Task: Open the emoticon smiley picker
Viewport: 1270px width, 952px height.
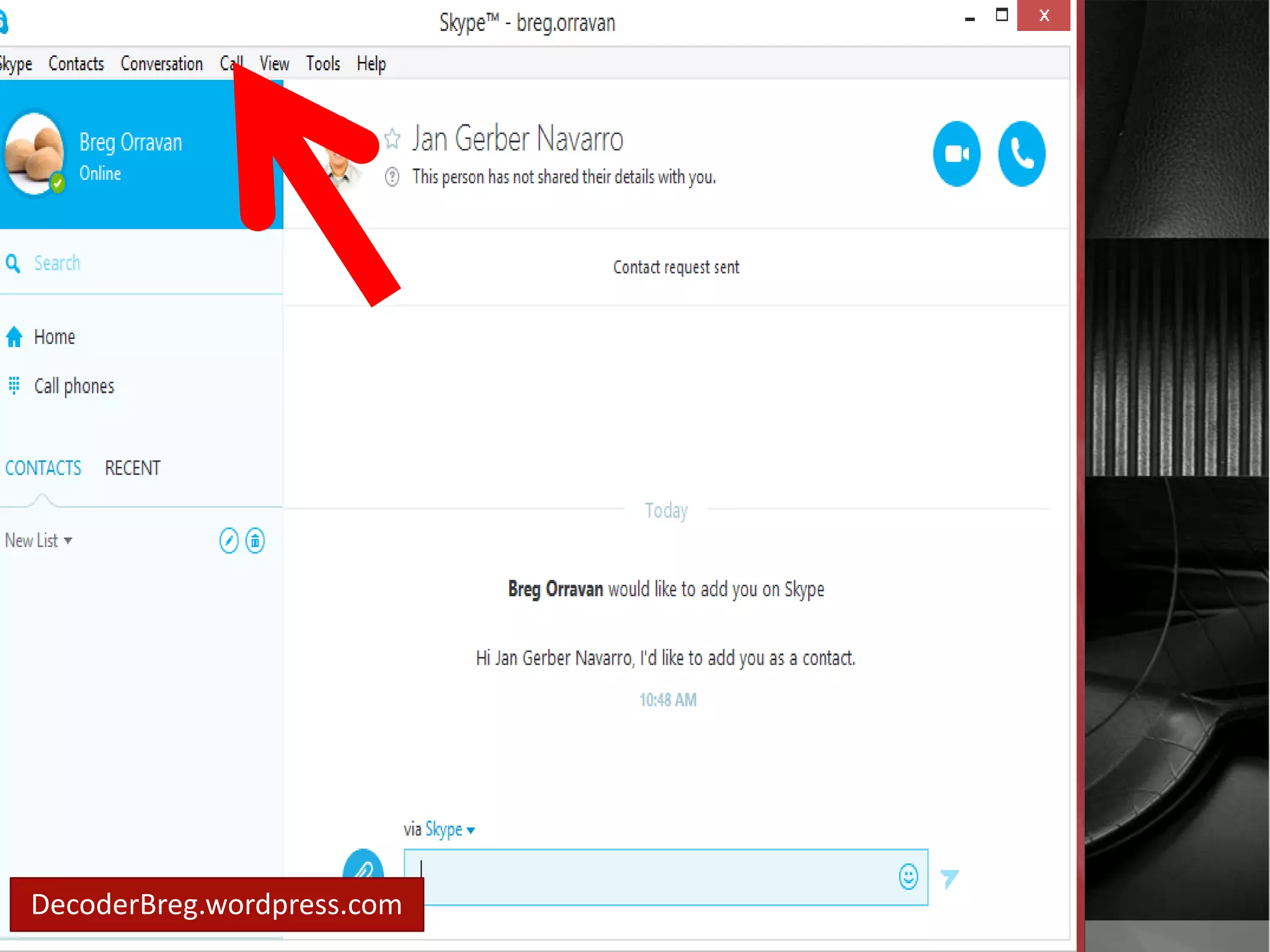Action: 908,877
